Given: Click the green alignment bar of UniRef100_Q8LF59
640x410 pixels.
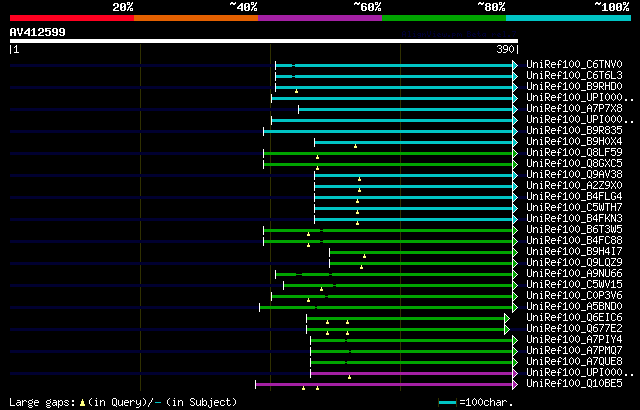Looking at the screenshot, I should point(391,153).
